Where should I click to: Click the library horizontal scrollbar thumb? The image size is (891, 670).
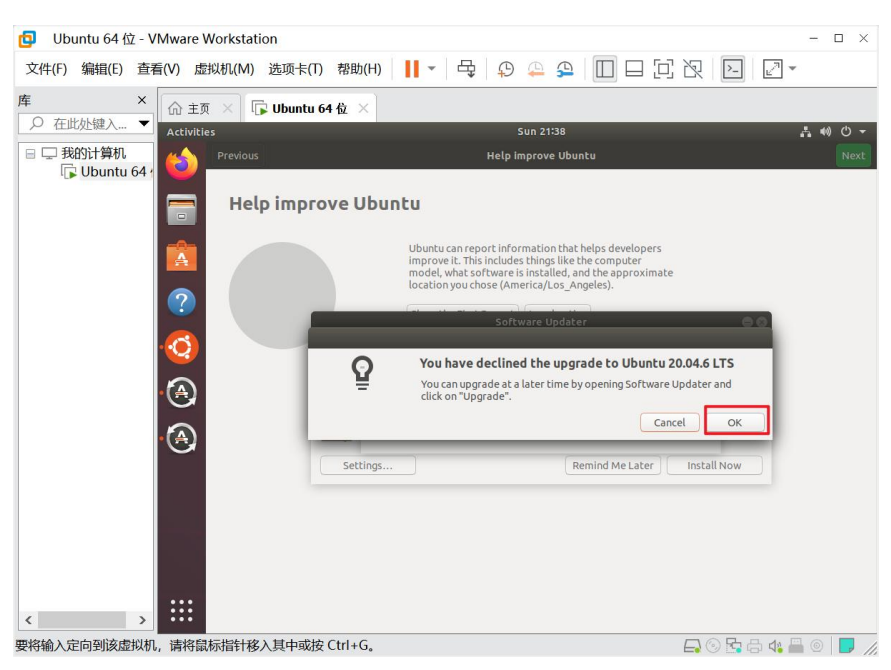click(x=82, y=619)
